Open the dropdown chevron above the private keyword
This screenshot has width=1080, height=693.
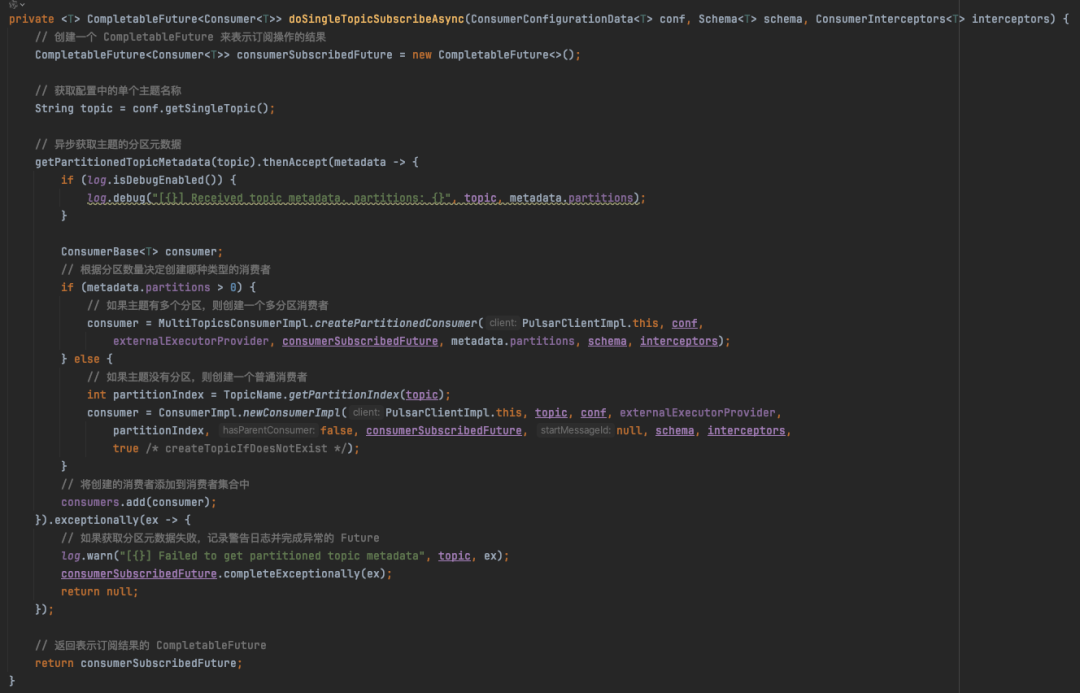pyautogui.click(x=22, y=5)
